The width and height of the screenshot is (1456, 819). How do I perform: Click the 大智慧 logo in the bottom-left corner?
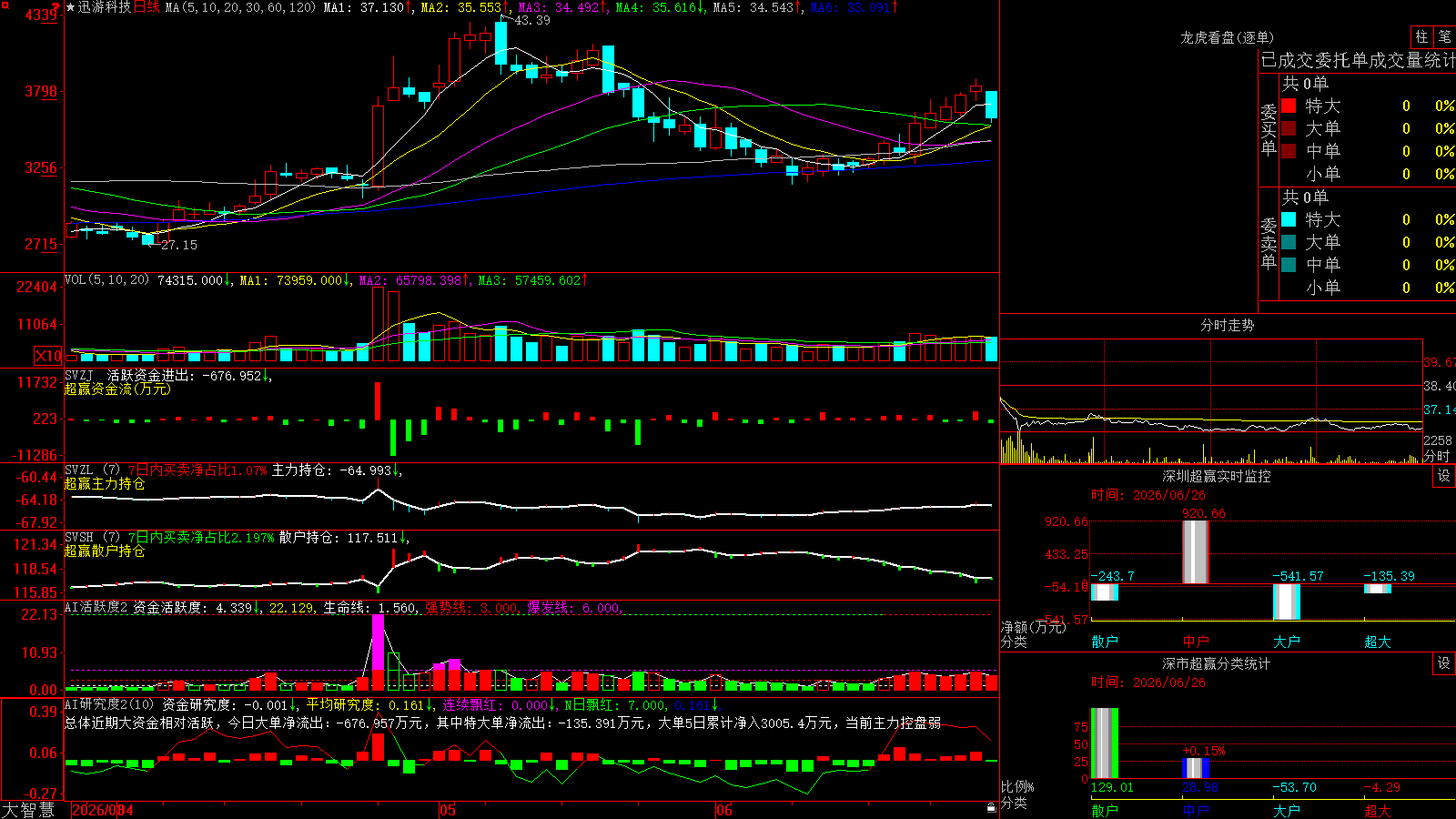tap(28, 810)
